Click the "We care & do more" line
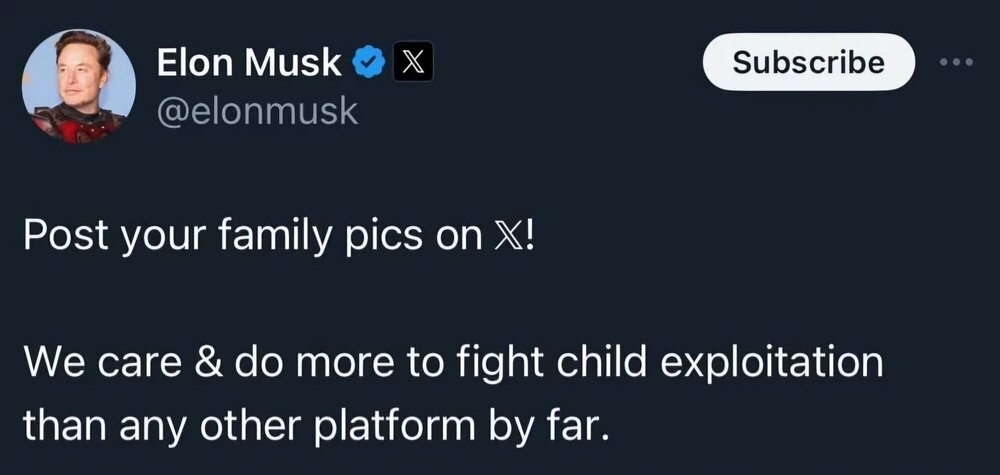 452,361
